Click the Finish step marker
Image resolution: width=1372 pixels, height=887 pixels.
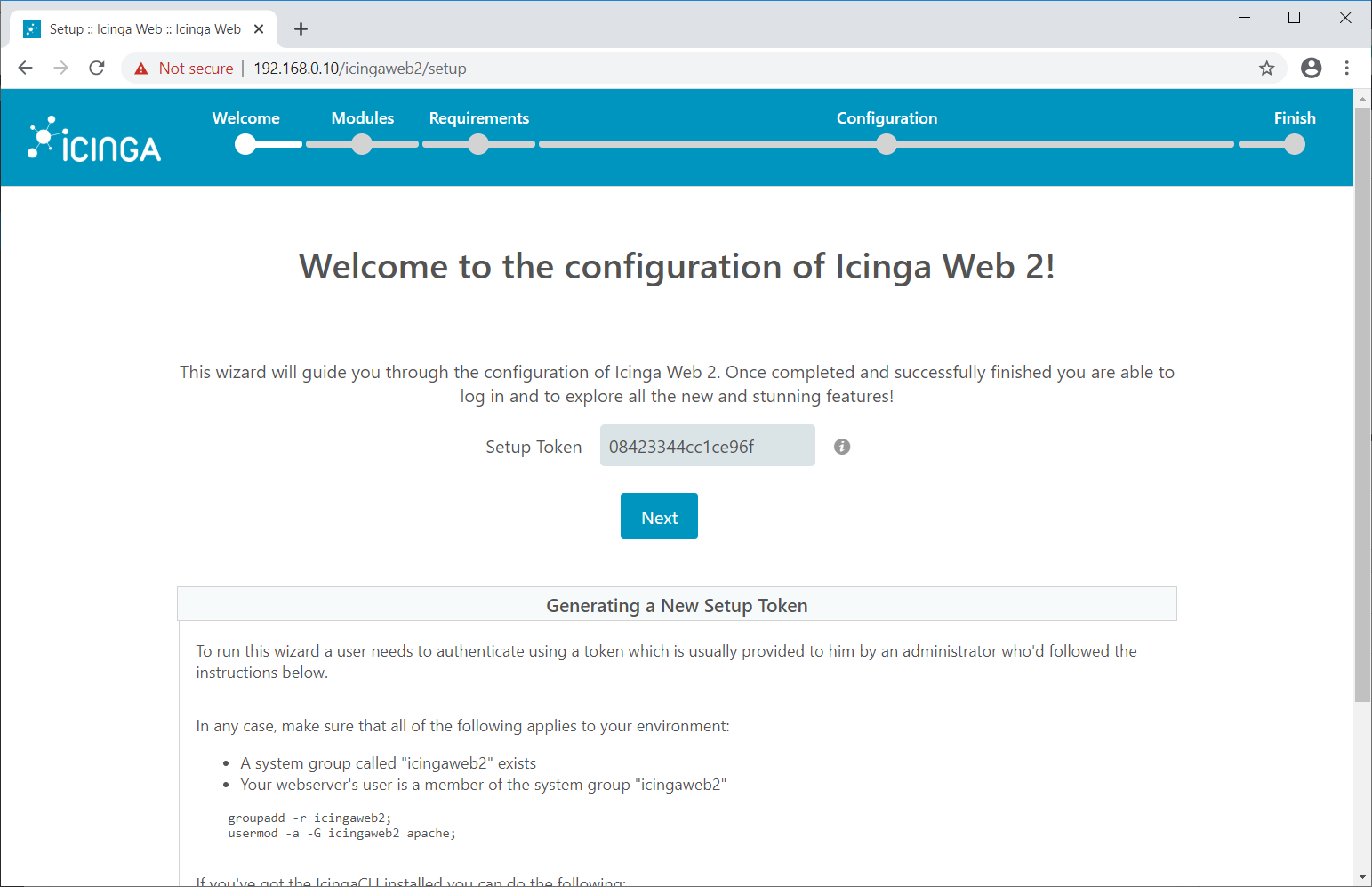pos(1295,143)
